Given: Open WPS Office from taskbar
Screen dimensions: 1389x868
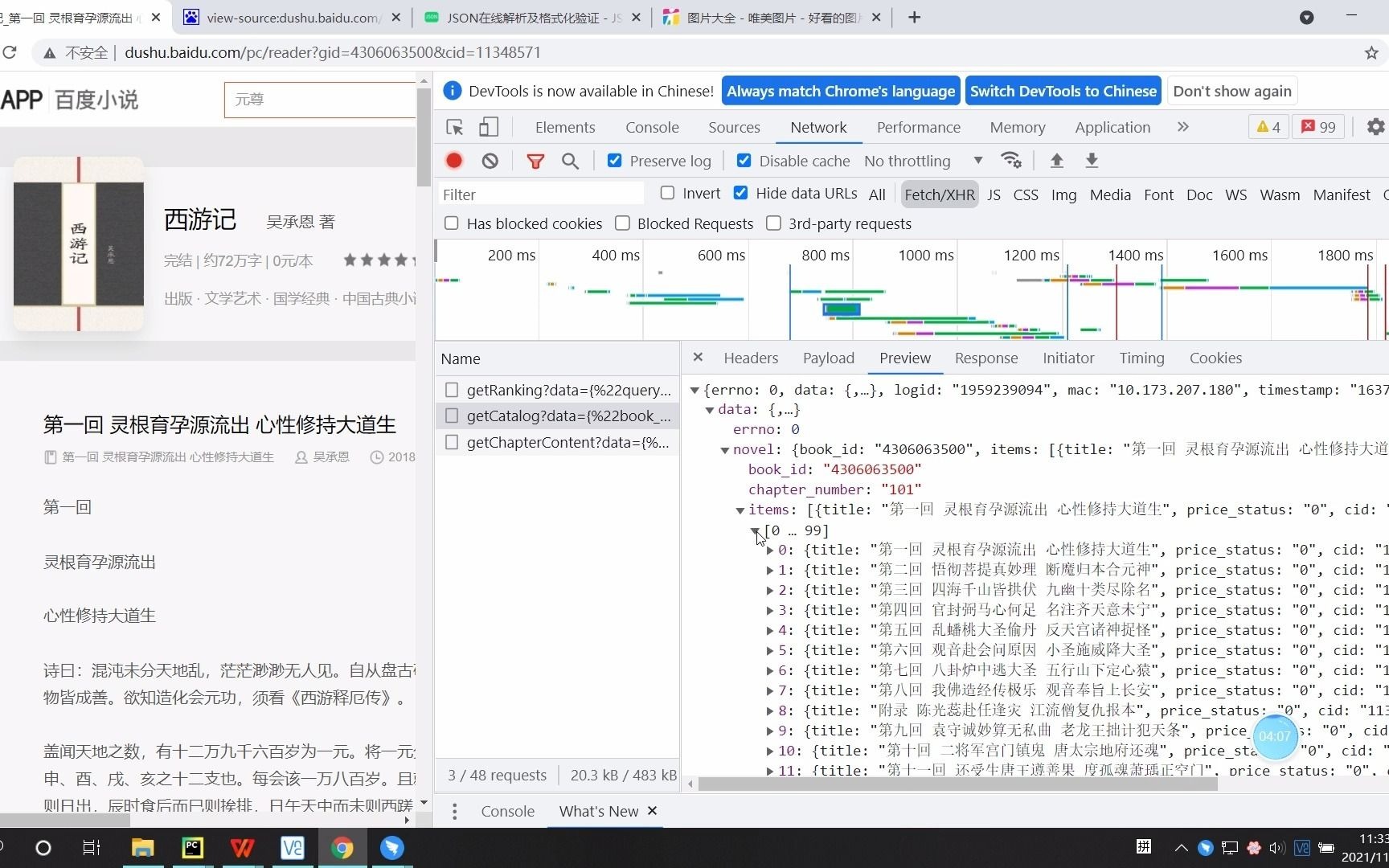Looking at the screenshot, I should point(242,847).
